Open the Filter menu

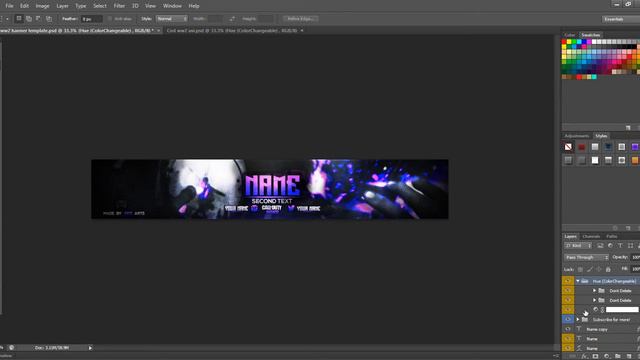[x=119, y=6]
